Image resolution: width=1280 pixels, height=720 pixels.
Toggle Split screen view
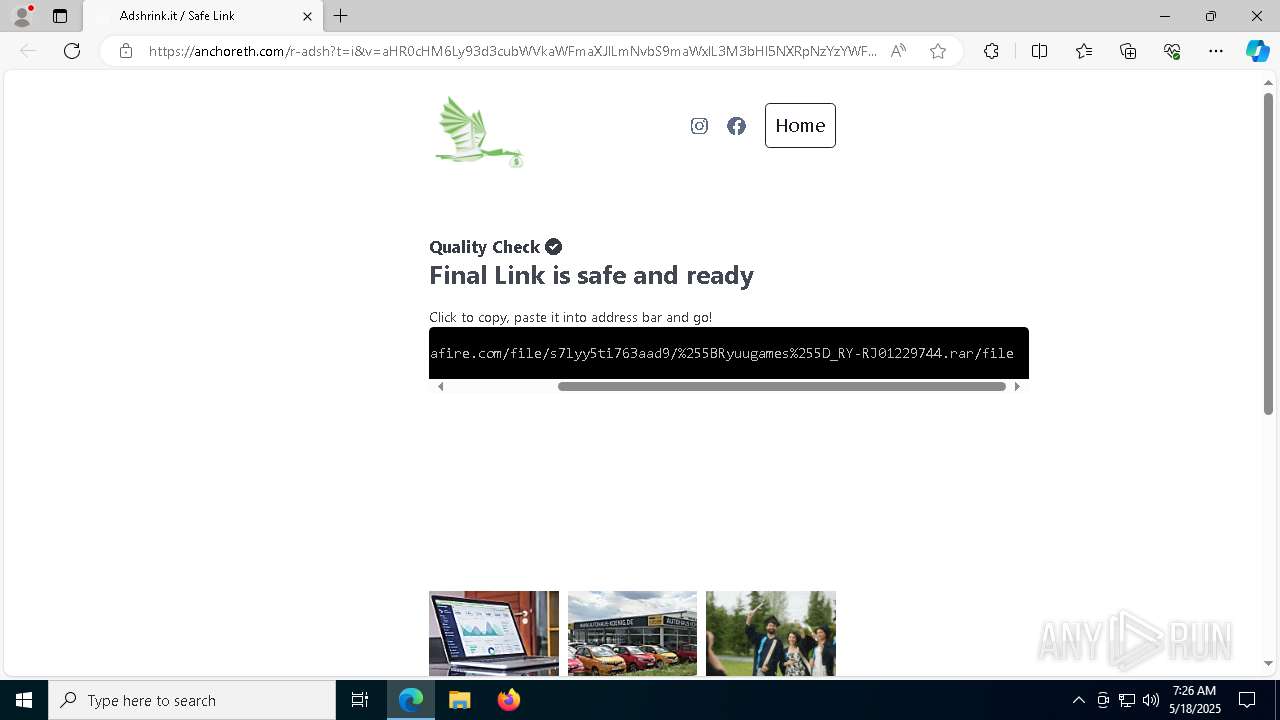pos(1039,51)
